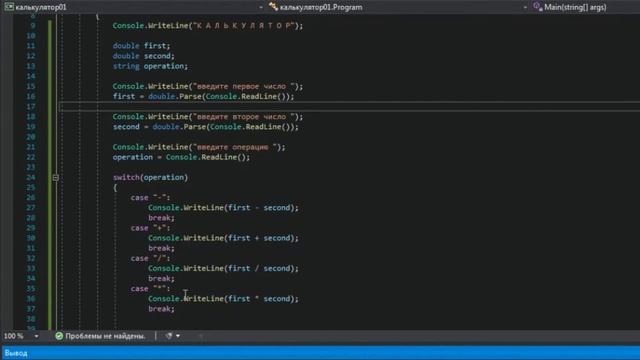This screenshot has width=640, height=360.
Task: Click line number 11 in gutter
Action: pos(31,46)
